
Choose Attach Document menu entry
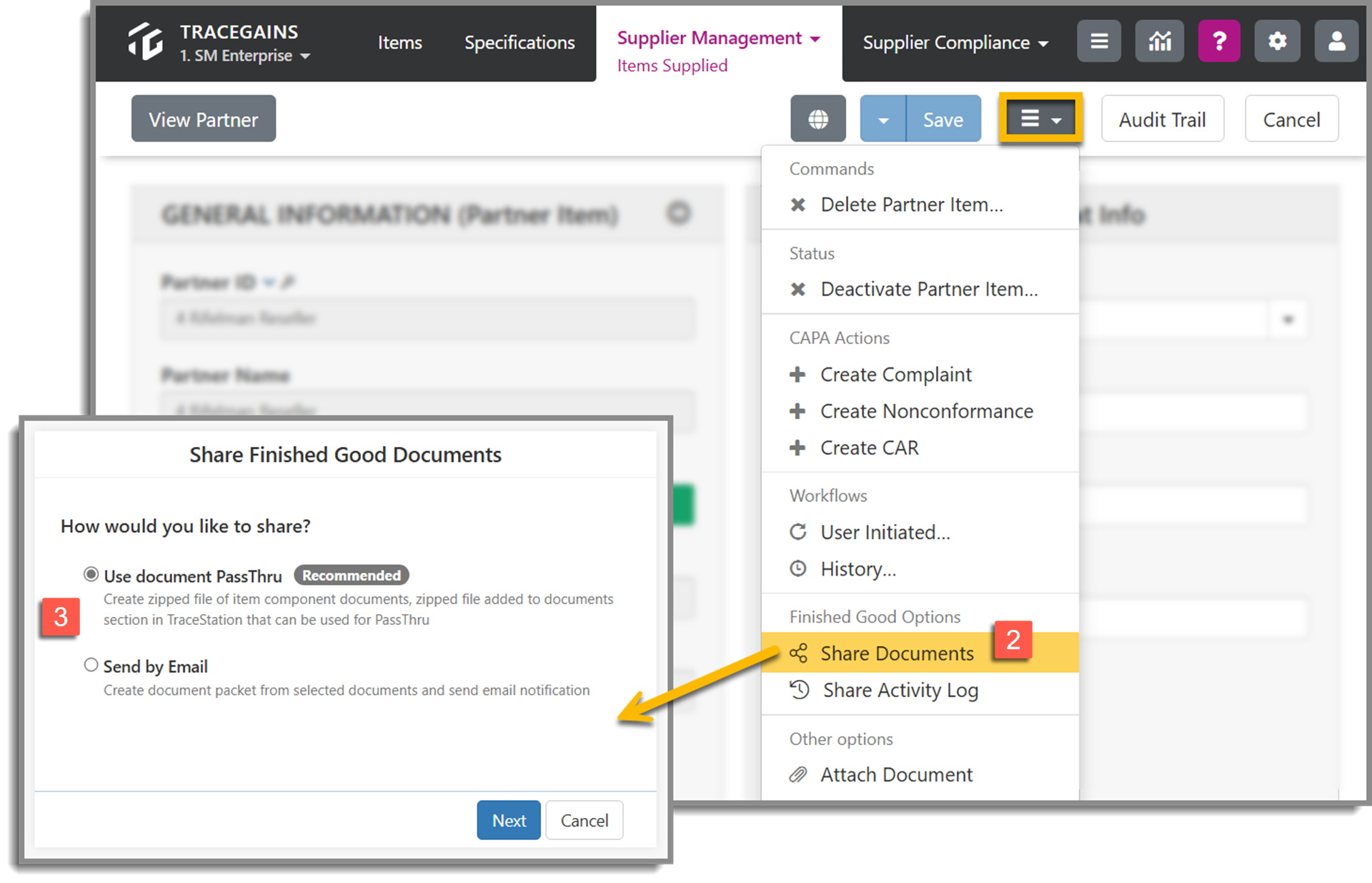click(920, 774)
